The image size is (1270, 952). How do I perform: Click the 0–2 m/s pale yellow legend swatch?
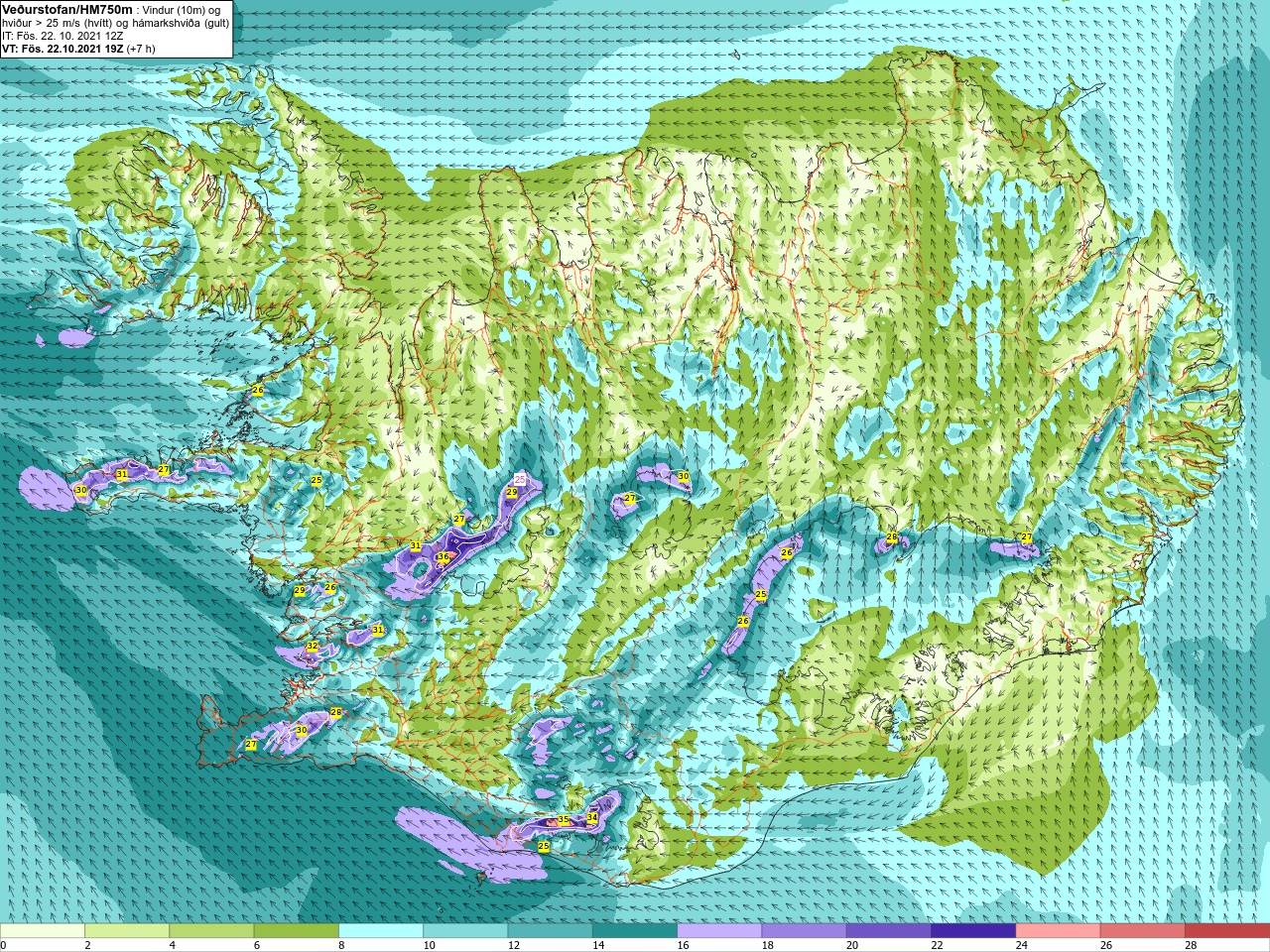coord(43,931)
